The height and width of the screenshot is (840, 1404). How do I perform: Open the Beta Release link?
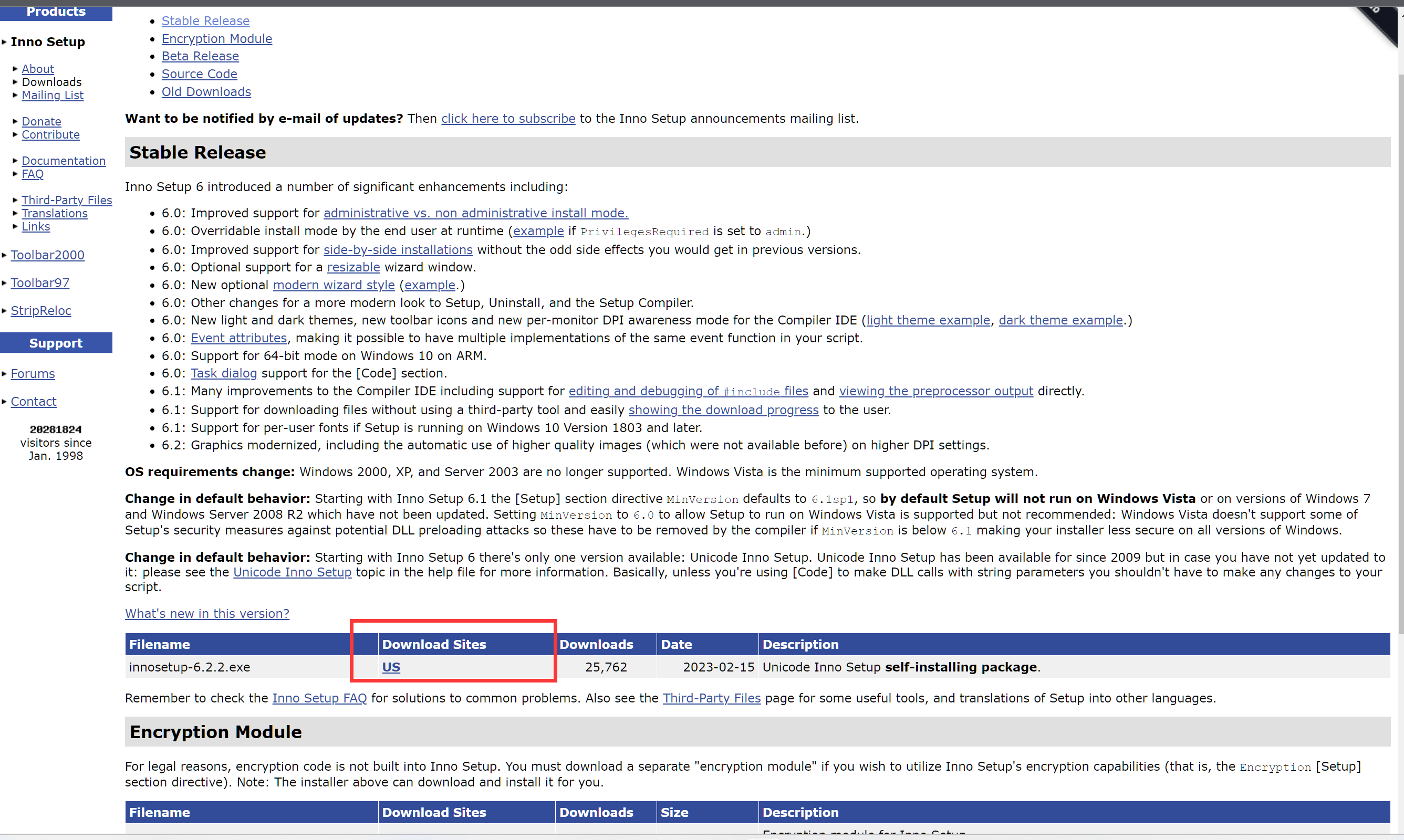click(x=201, y=56)
